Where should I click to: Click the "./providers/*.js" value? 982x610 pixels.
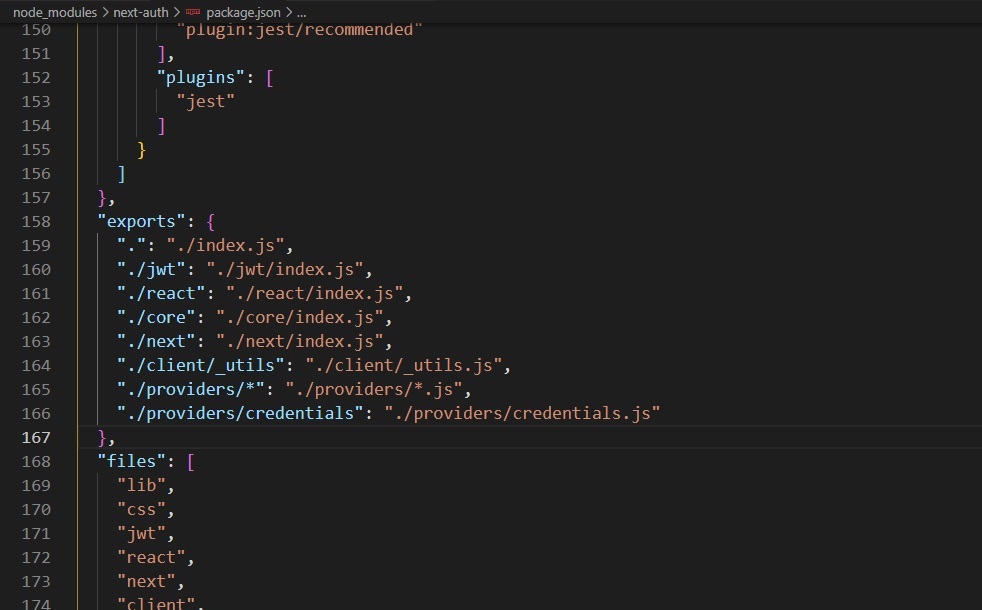pyautogui.click(x=374, y=390)
